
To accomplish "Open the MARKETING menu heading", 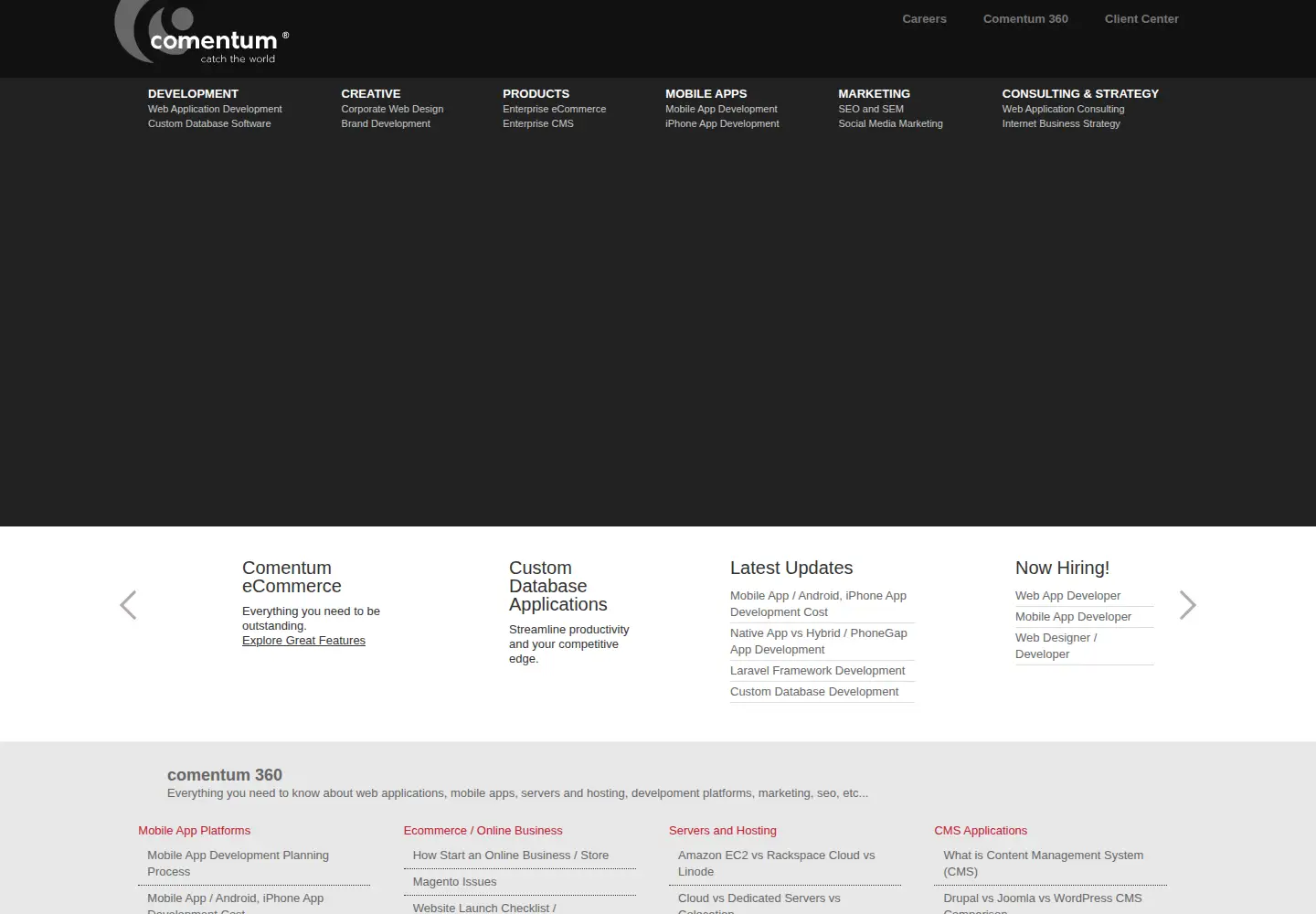I will (874, 93).
